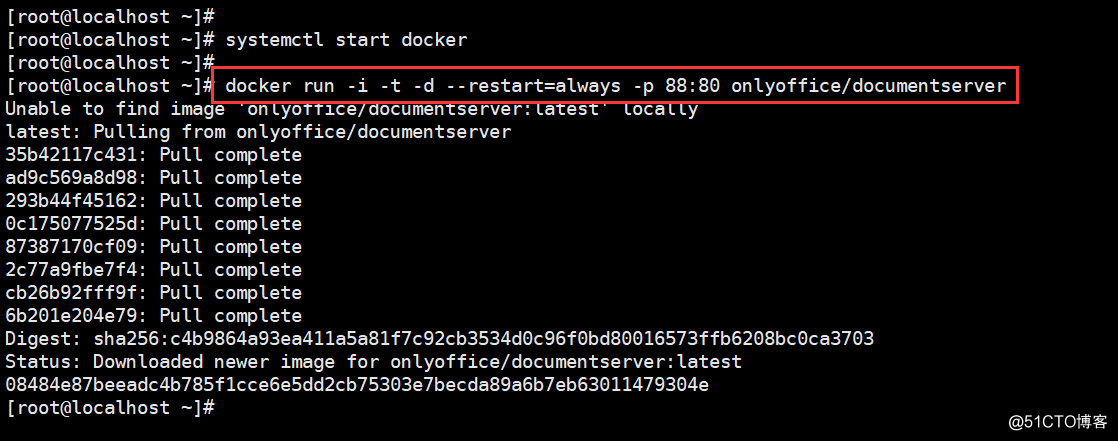Click layer 293b44f45162 pull complete line
Screen dimensions: 1118x441
153,201
